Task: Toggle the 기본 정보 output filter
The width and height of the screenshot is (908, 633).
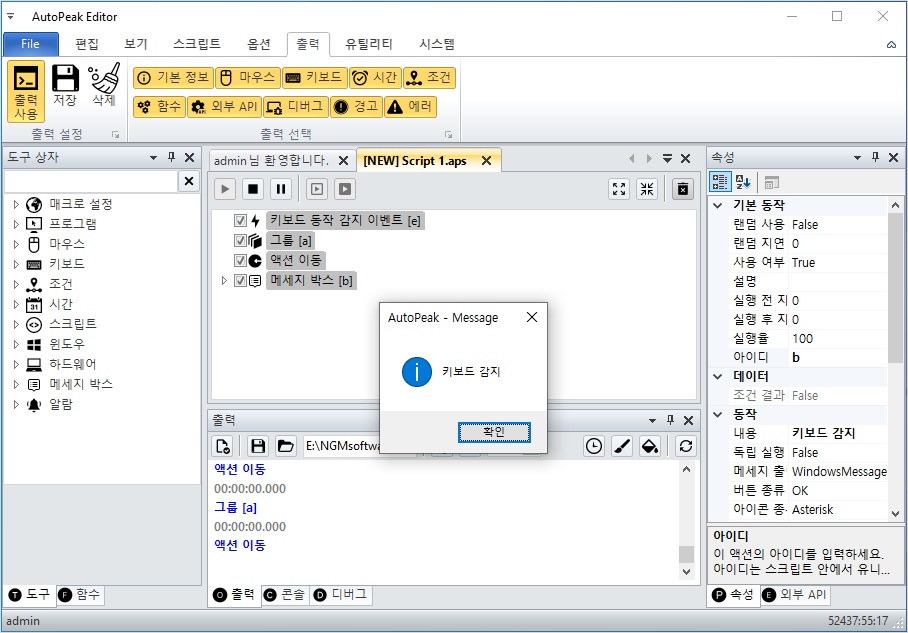Action: [x=173, y=78]
